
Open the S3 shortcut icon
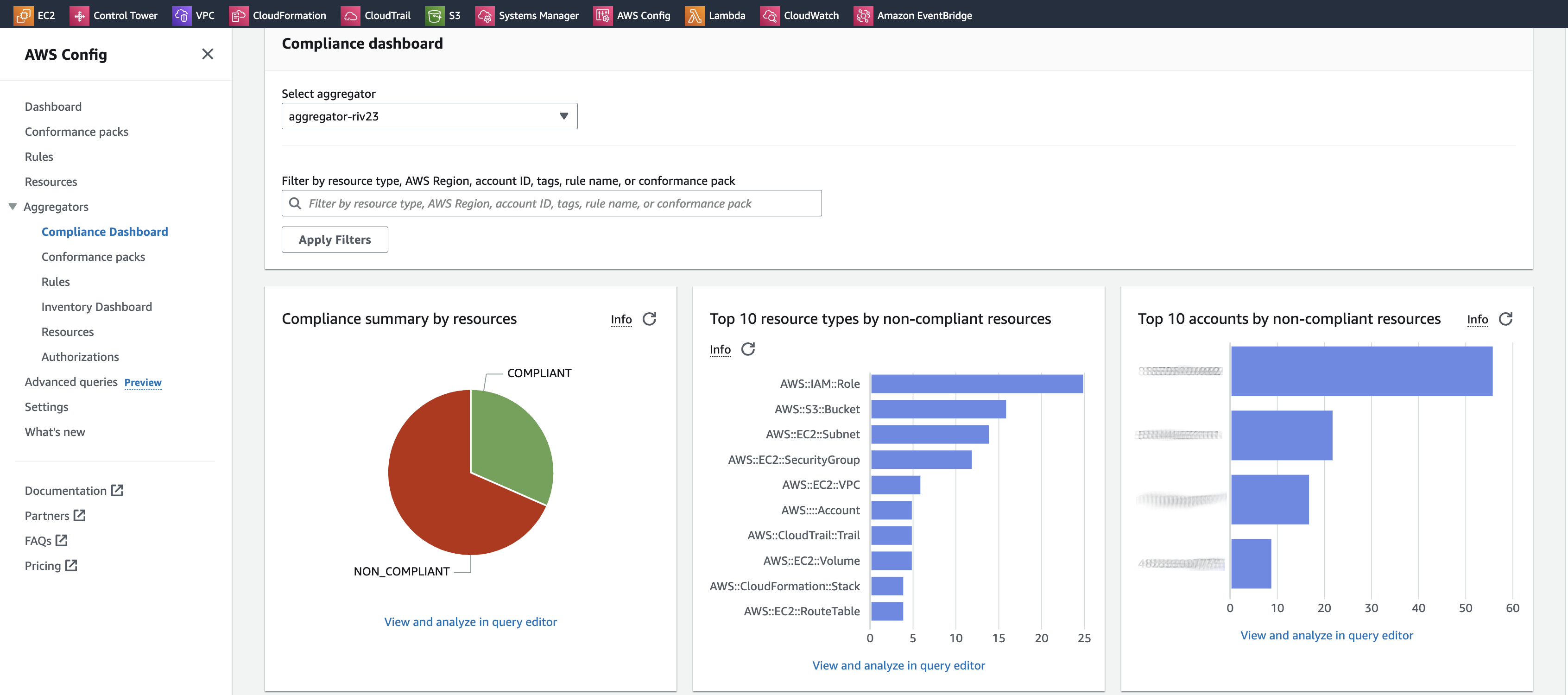[x=435, y=15]
